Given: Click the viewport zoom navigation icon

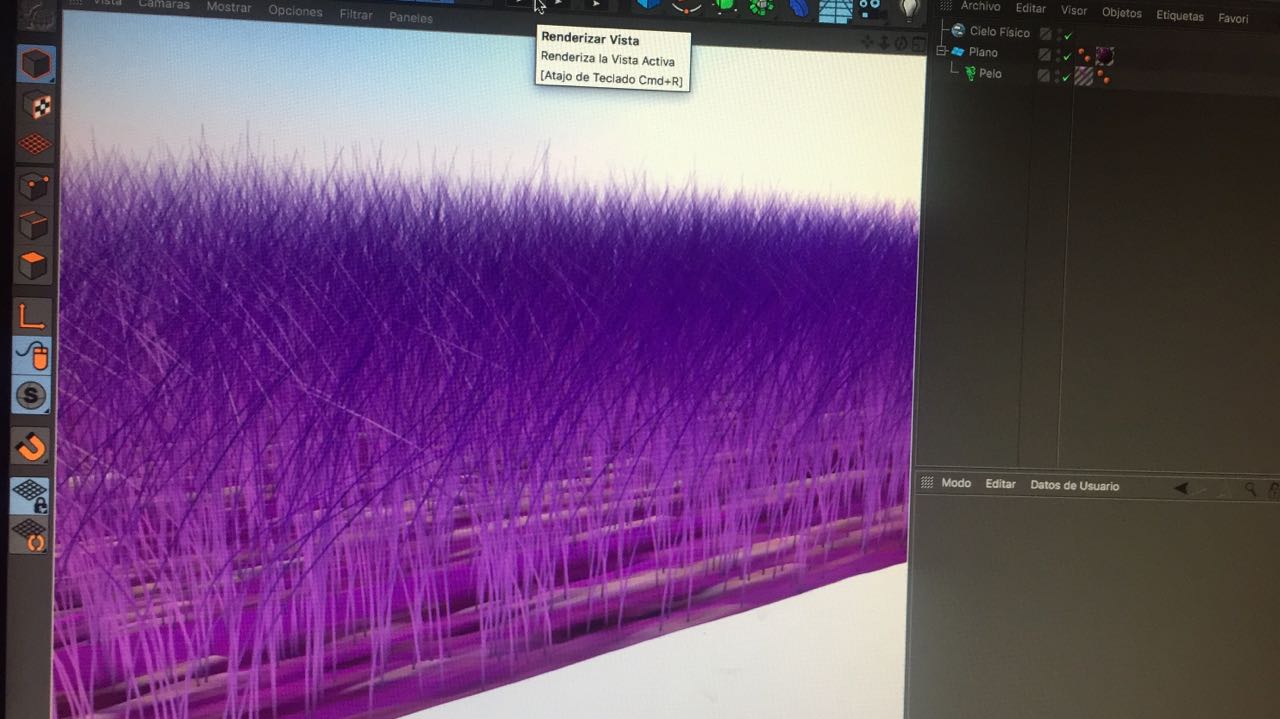Looking at the screenshot, I should point(884,42).
